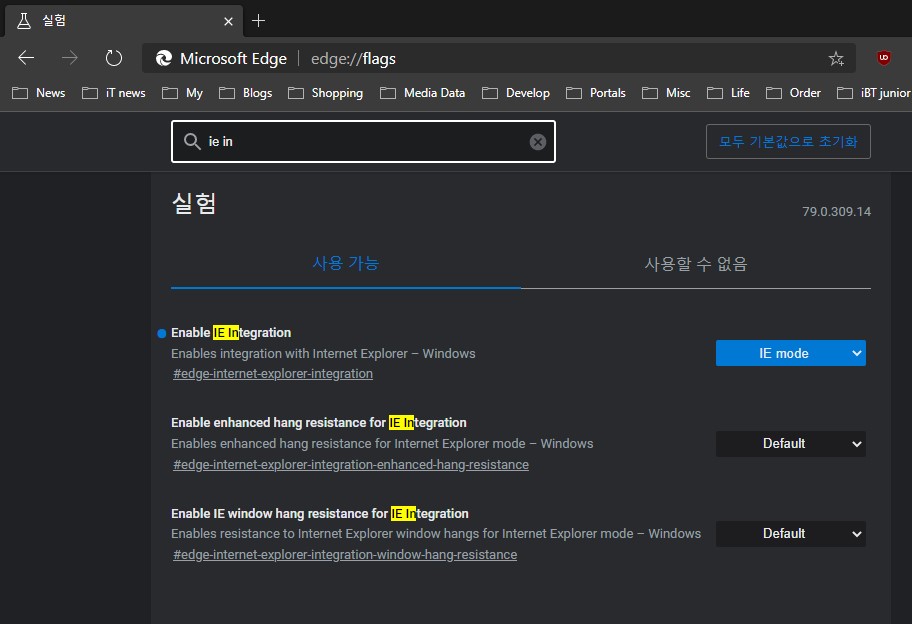This screenshot has width=912, height=624.
Task: Open #edge-internet-explorer-integration-enhanced-hang-resistance link
Action: (351, 465)
